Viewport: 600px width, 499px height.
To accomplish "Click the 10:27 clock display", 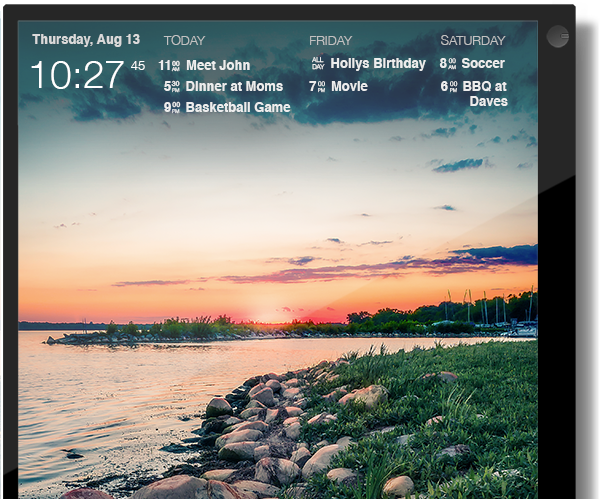I will pos(77,75).
